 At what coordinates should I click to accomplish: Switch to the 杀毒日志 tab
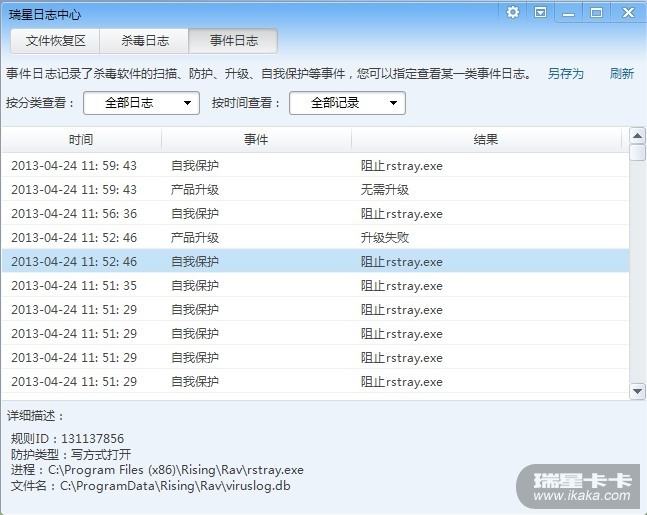point(144,41)
